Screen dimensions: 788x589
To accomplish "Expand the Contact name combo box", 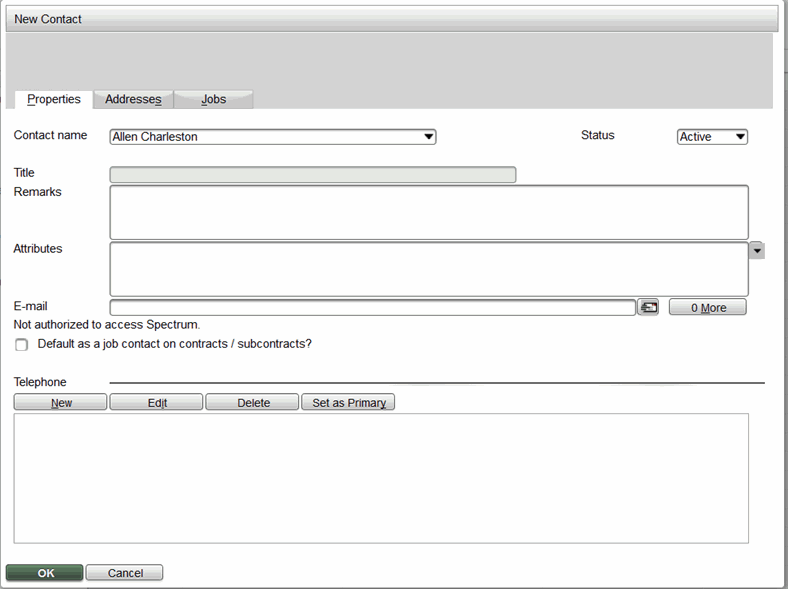I will 428,137.
